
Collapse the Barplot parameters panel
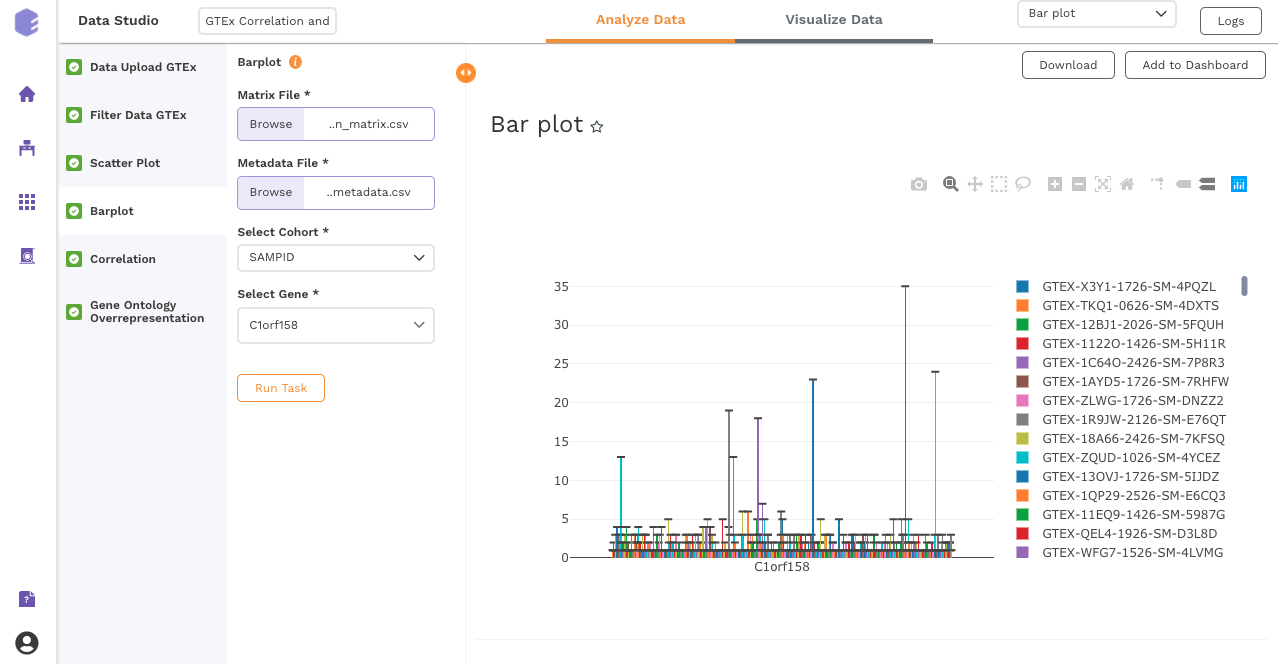[465, 73]
